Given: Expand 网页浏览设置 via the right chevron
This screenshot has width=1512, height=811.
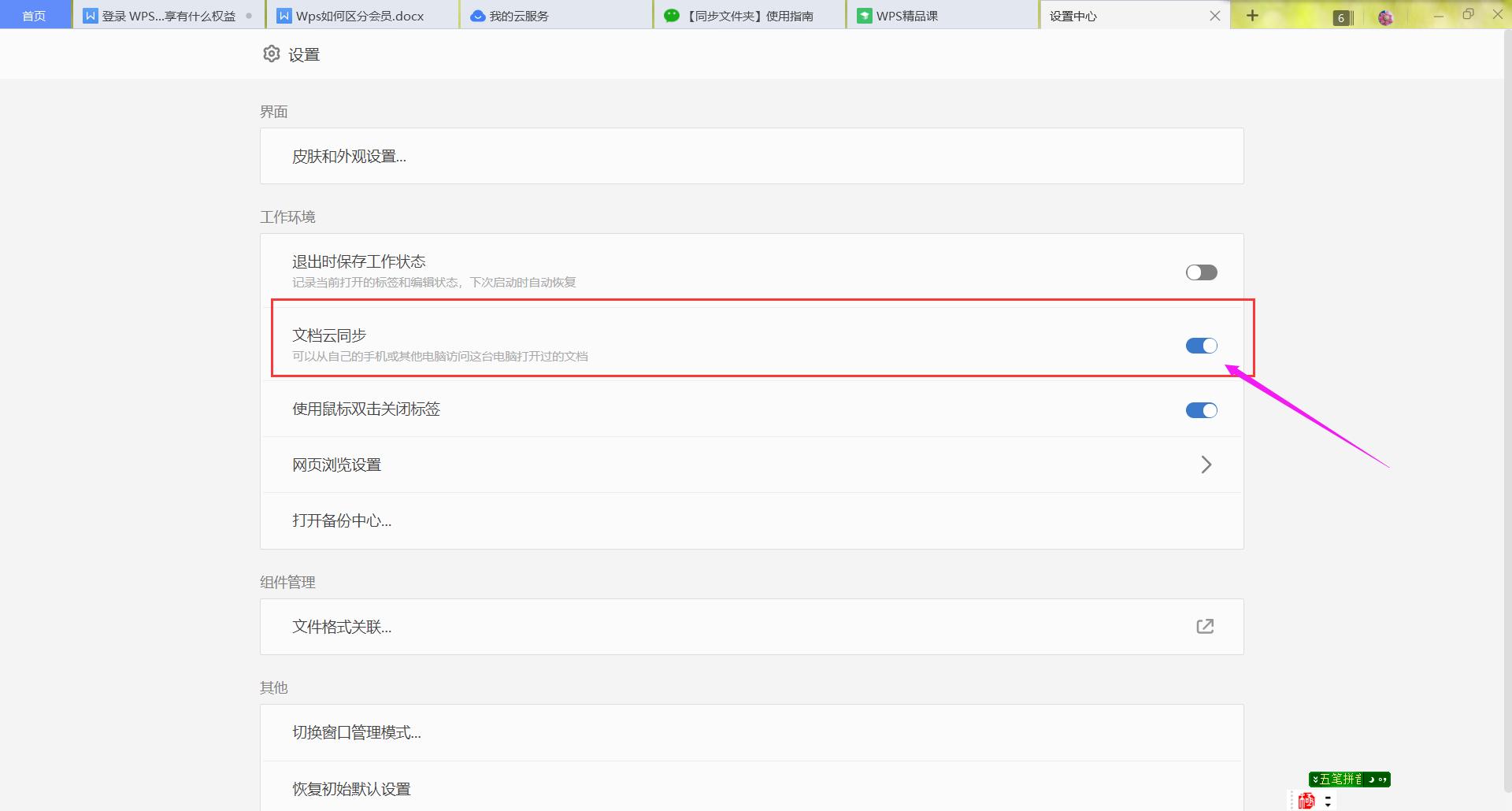Looking at the screenshot, I should tap(1206, 465).
